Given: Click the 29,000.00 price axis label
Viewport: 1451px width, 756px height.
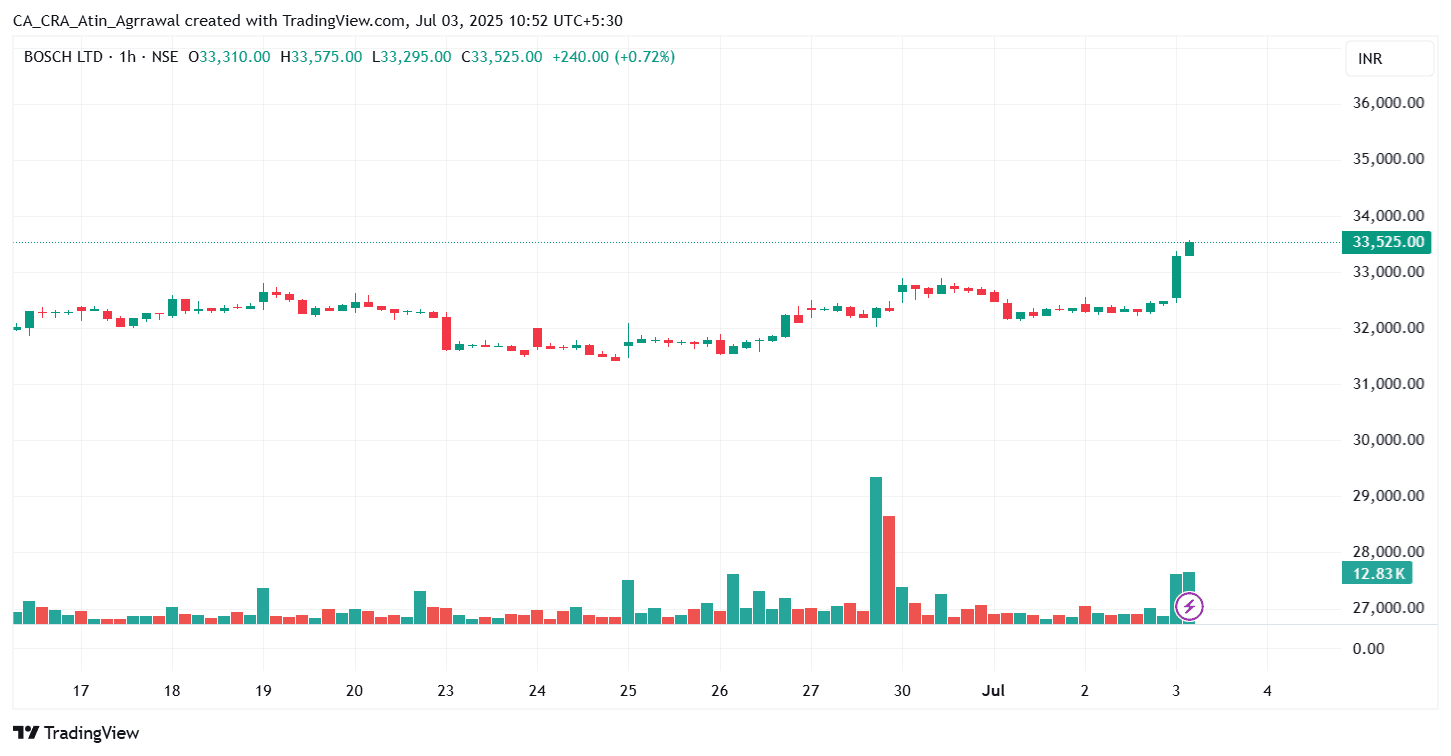Looking at the screenshot, I should coord(1388,496).
